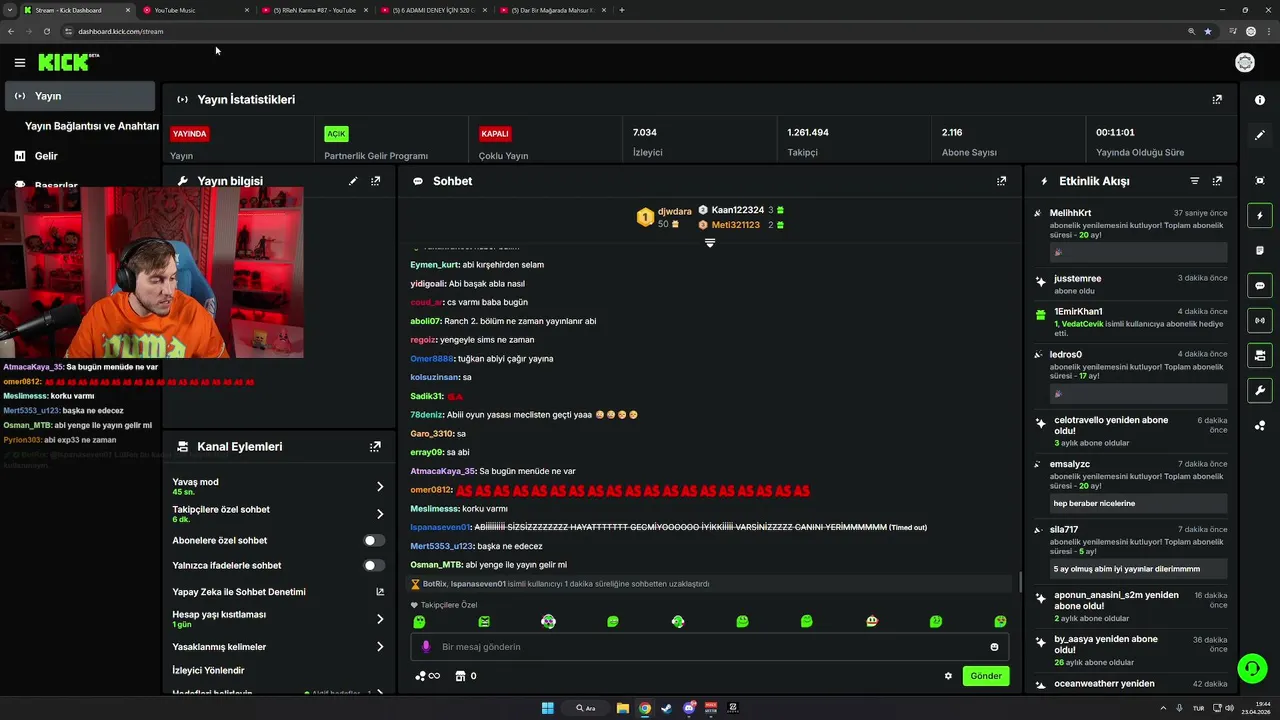
Task: Toggle the channel actions panel button in sidebar
Action: tap(1260, 355)
